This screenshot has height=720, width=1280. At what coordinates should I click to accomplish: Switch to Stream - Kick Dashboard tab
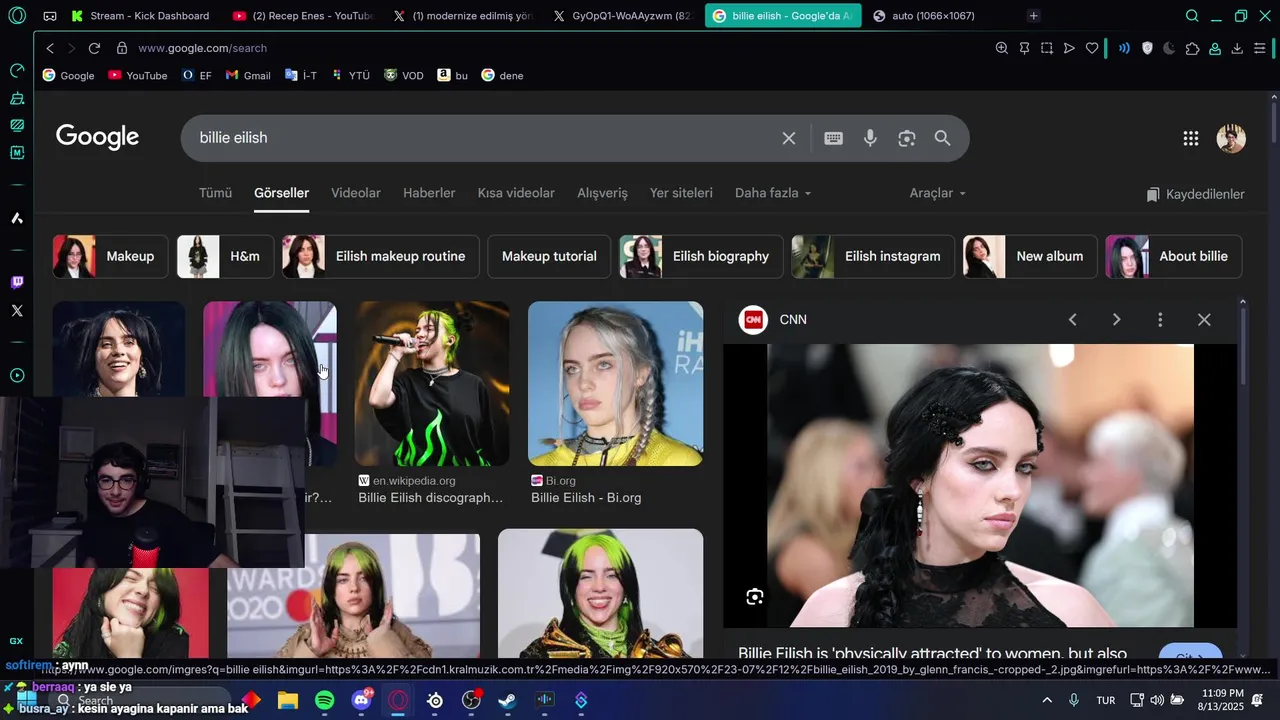(x=140, y=16)
